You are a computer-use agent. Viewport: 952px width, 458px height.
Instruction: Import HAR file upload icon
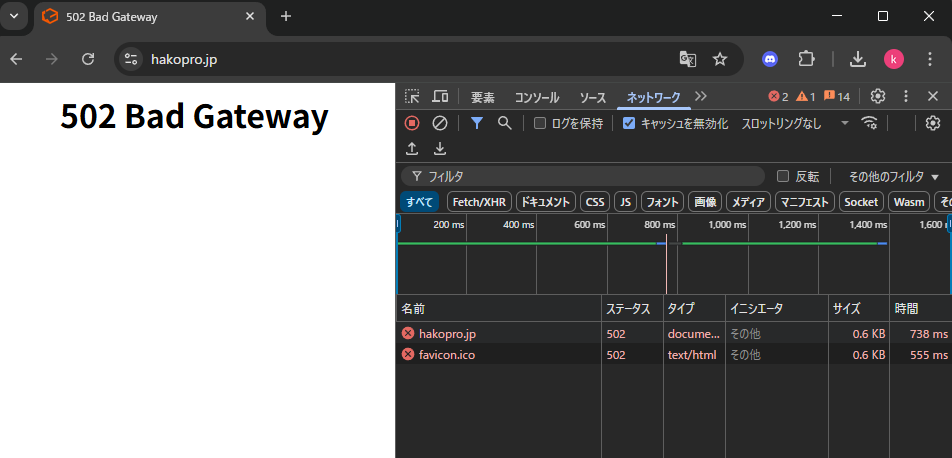click(412, 149)
